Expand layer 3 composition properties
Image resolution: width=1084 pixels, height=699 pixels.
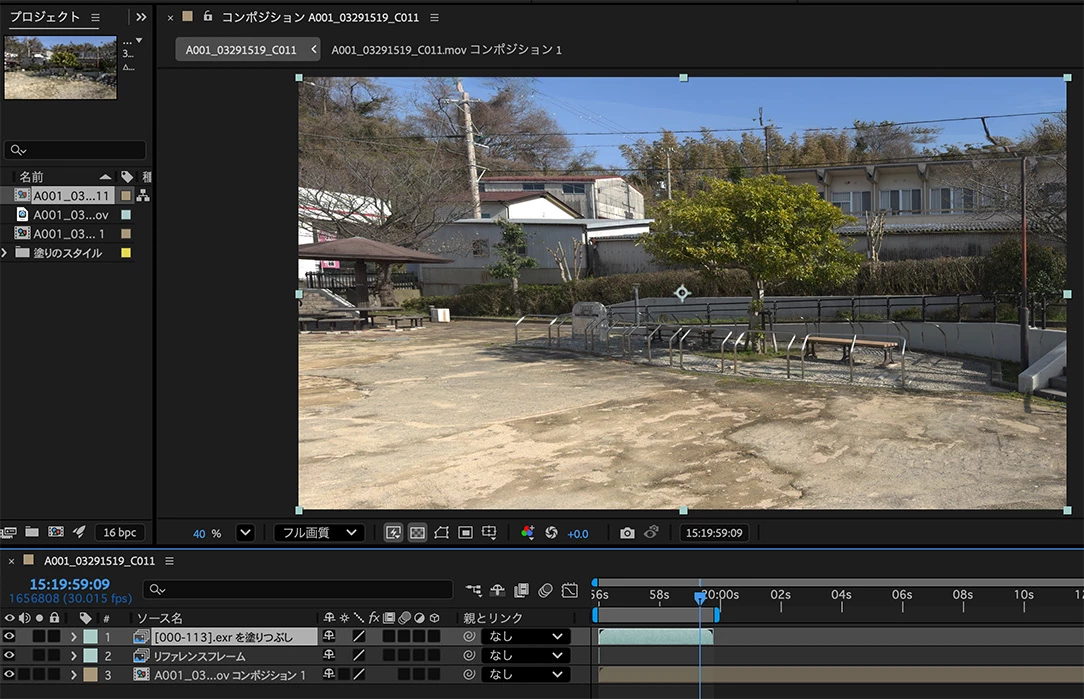[x=73, y=674]
